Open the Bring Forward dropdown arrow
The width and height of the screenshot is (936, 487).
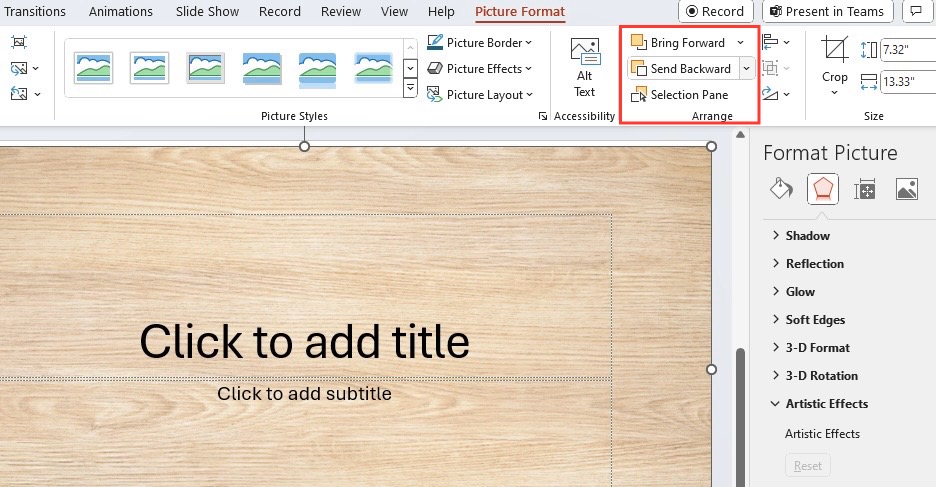tap(740, 42)
